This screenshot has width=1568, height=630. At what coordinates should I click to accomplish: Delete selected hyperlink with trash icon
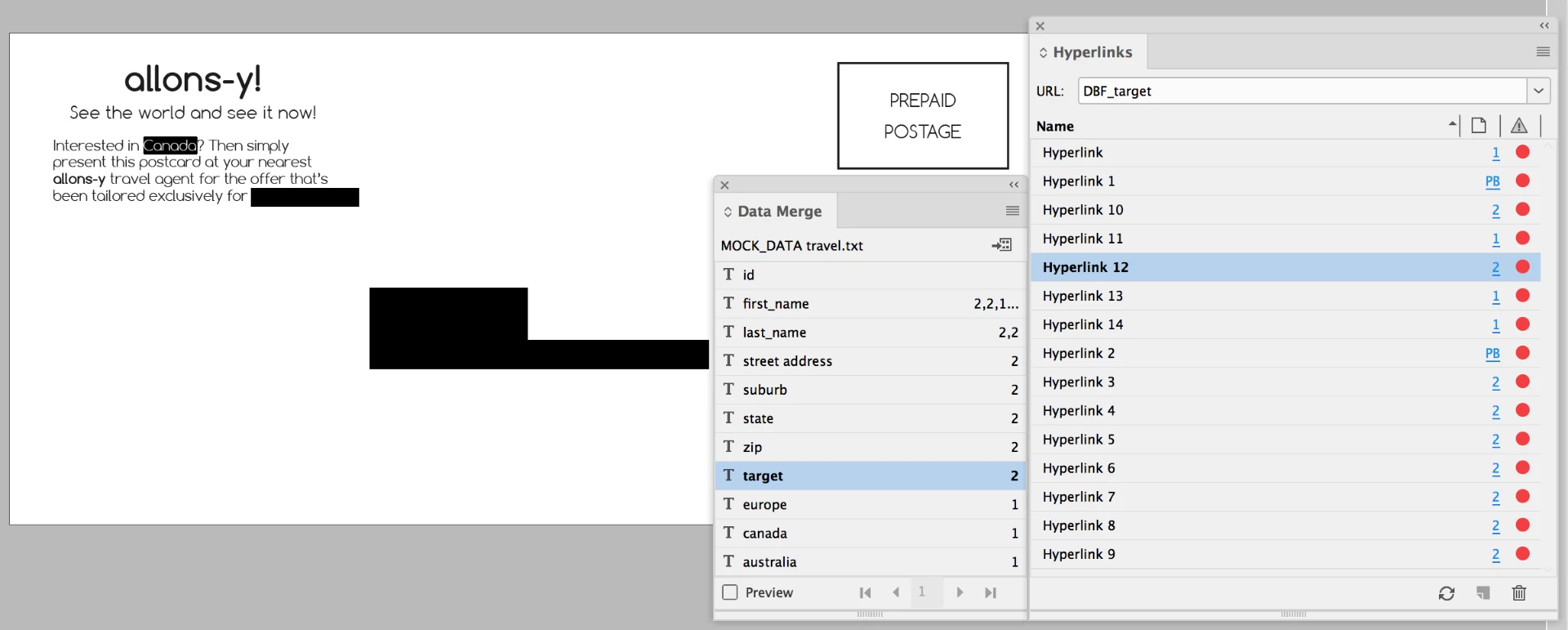click(1519, 593)
